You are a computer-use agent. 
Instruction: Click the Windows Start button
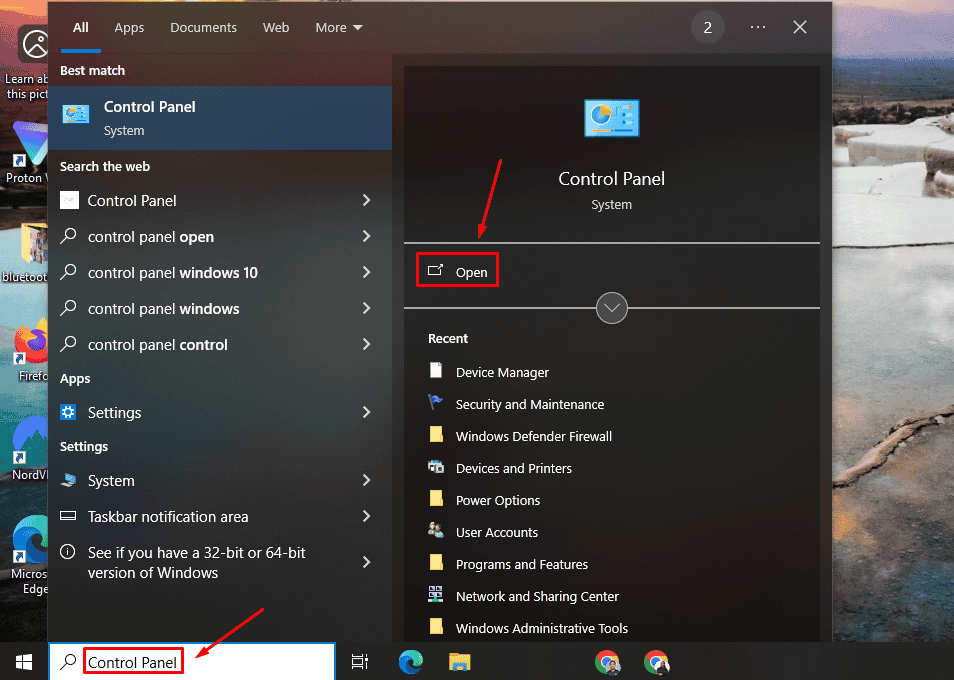click(x=22, y=661)
